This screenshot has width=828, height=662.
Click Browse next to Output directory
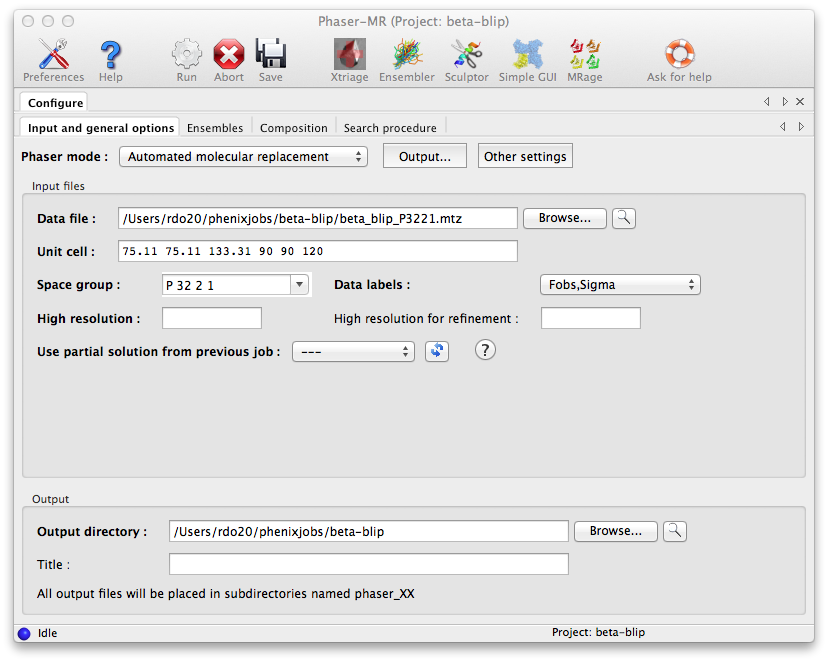pyautogui.click(x=615, y=531)
